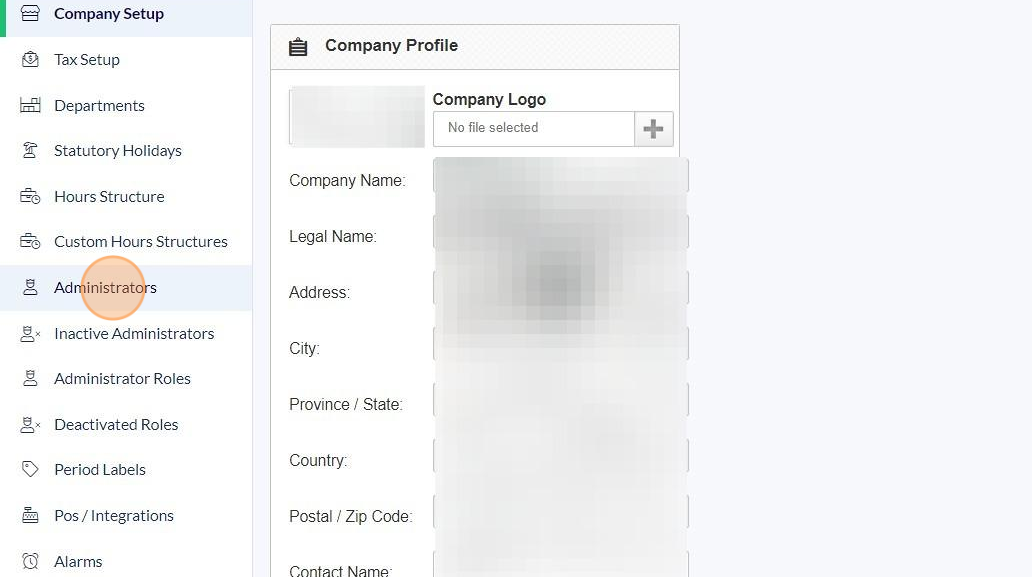Click the Tax Setup money icon
This screenshot has width=1032, height=577.
(x=30, y=59)
